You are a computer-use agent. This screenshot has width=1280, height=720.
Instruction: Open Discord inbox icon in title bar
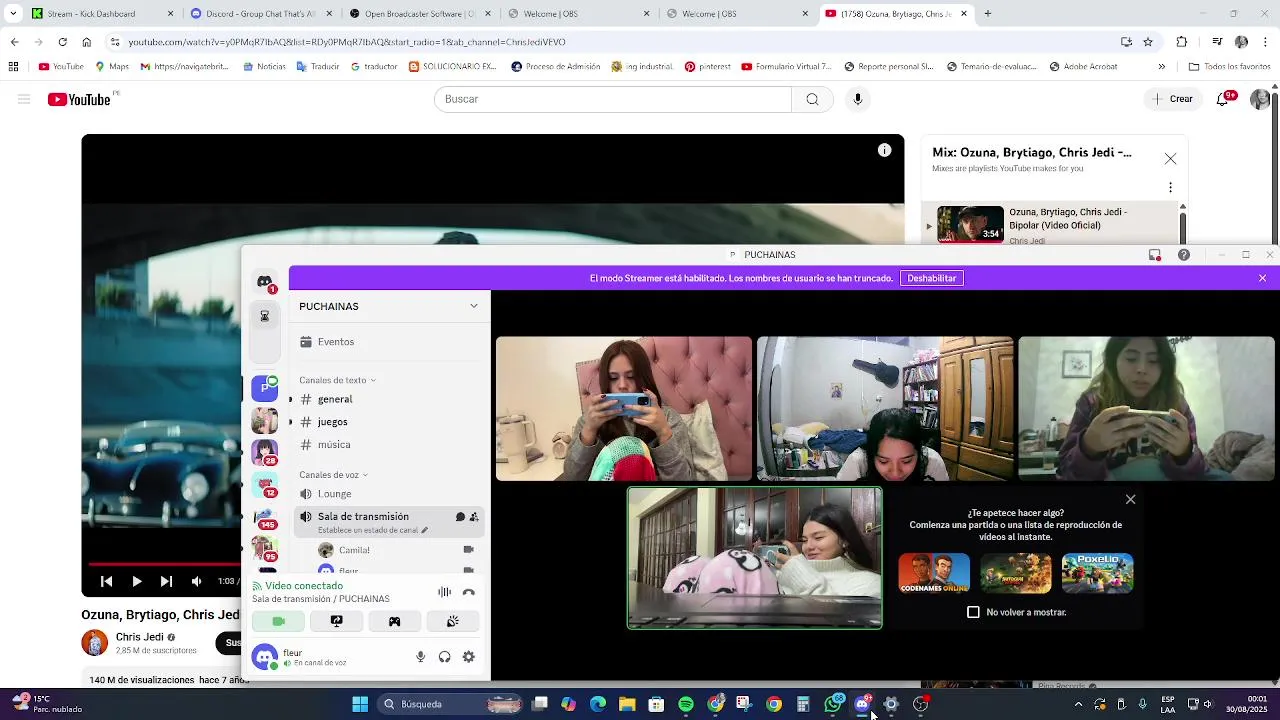(1155, 255)
